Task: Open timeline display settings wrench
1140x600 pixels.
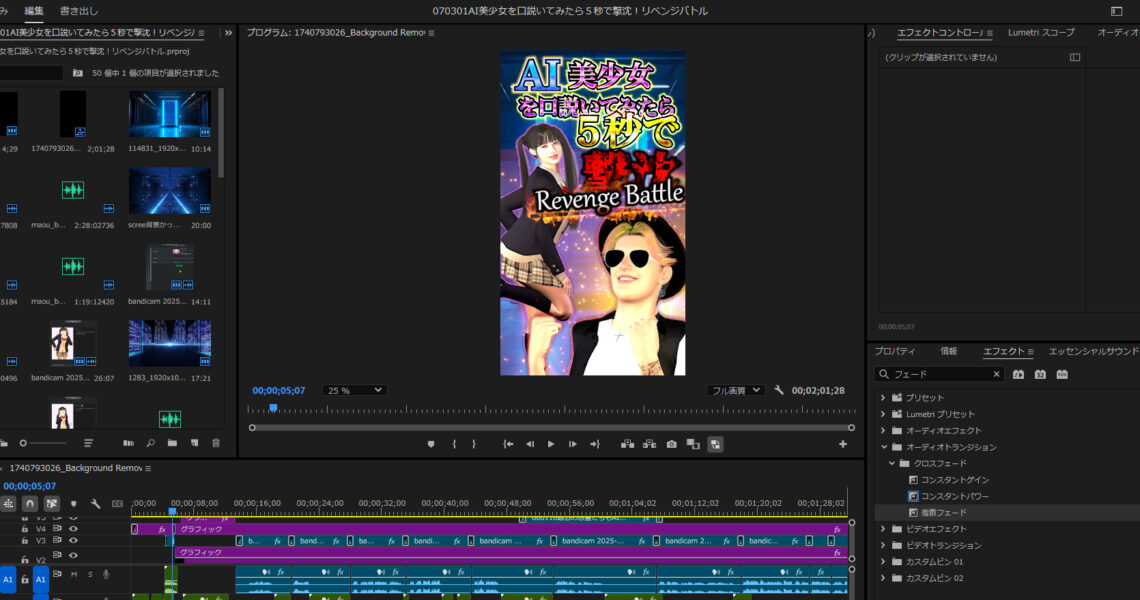Action: coord(95,503)
